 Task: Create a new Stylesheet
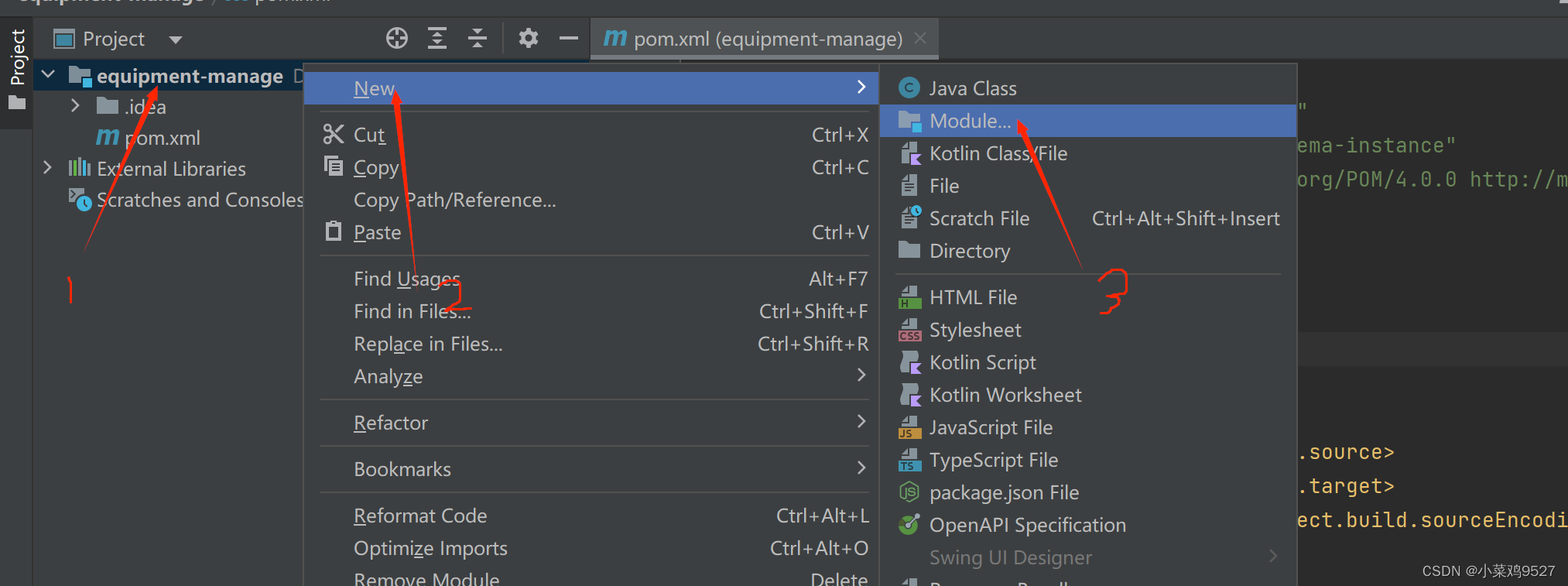click(x=1088, y=330)
